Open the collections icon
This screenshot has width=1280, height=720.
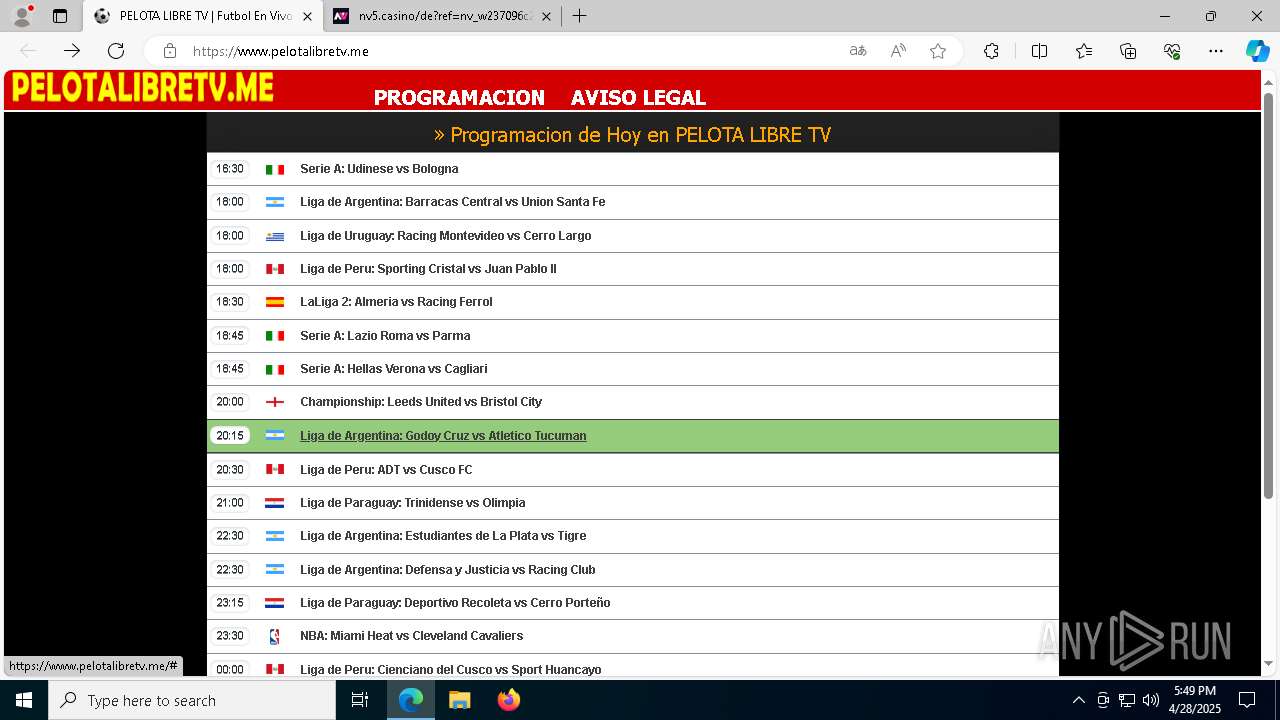pyautogui.click(x=1128, y=51)
